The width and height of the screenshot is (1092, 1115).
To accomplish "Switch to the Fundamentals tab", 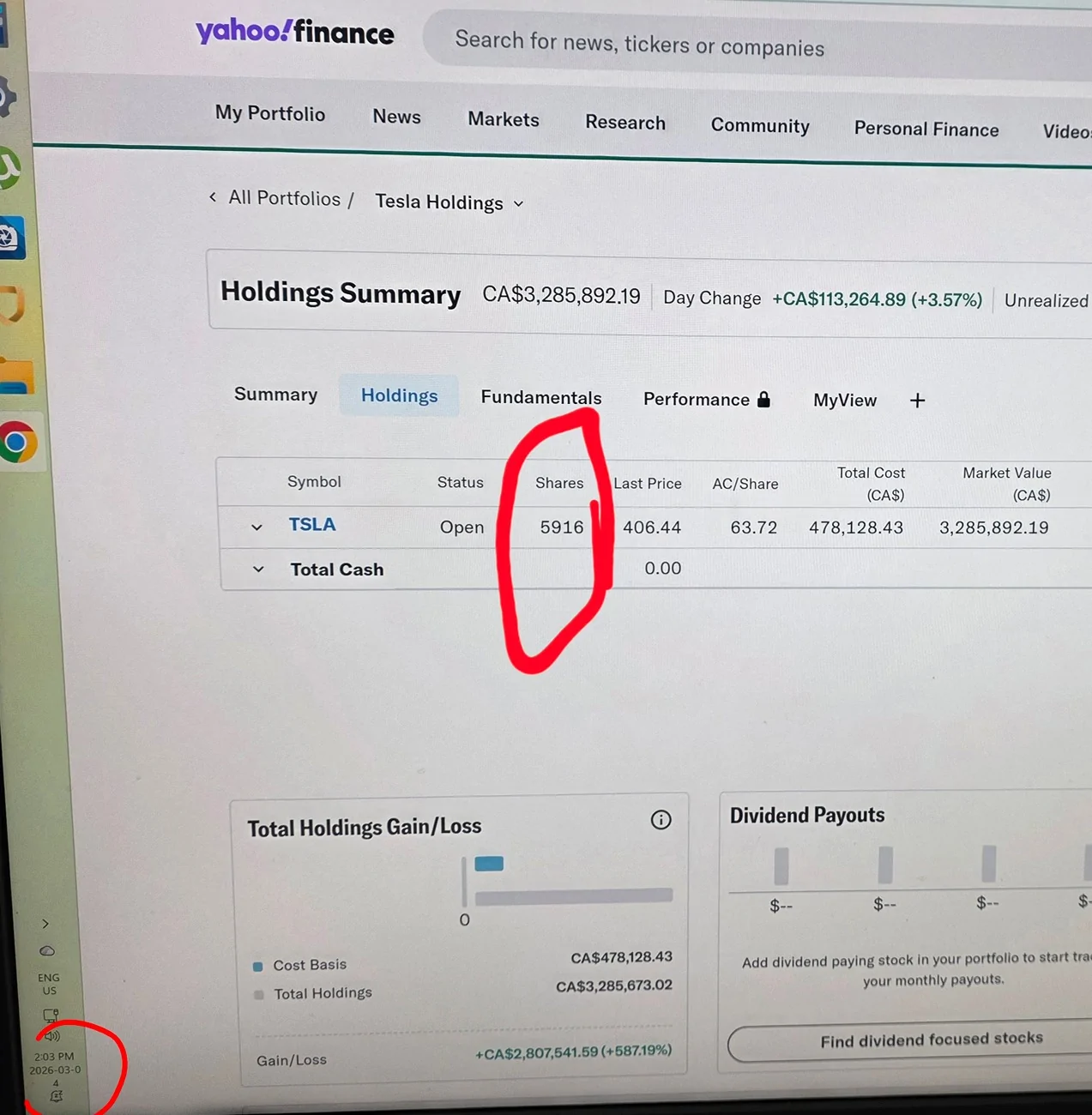I will point(541,397).
